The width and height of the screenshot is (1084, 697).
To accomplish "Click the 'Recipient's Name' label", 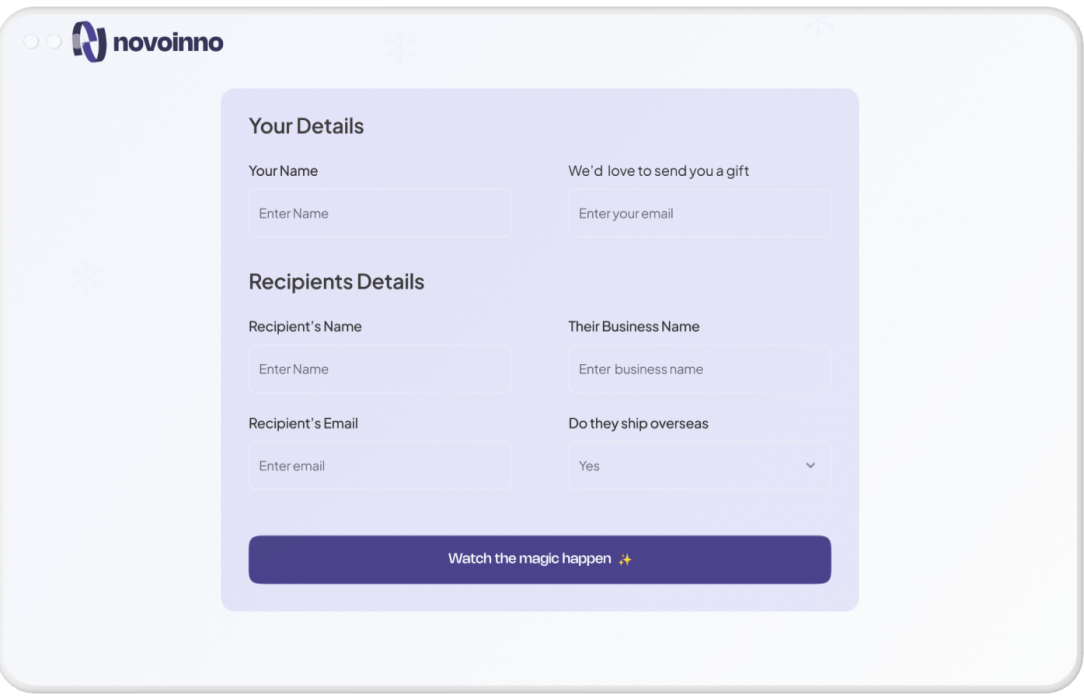I will pyautogui.click(x=305, y=326).
